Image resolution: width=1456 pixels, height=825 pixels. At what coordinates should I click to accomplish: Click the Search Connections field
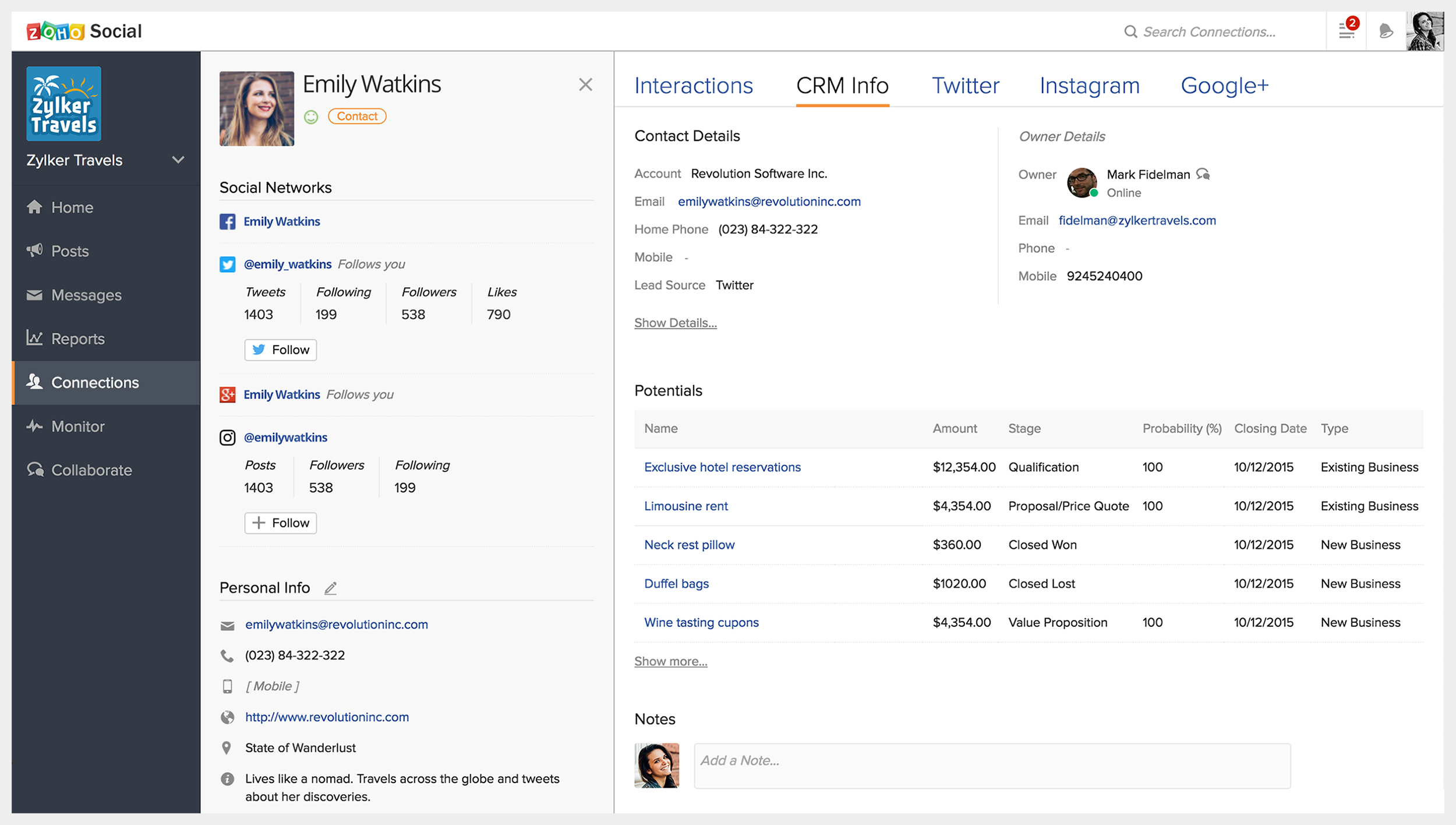1209,32
